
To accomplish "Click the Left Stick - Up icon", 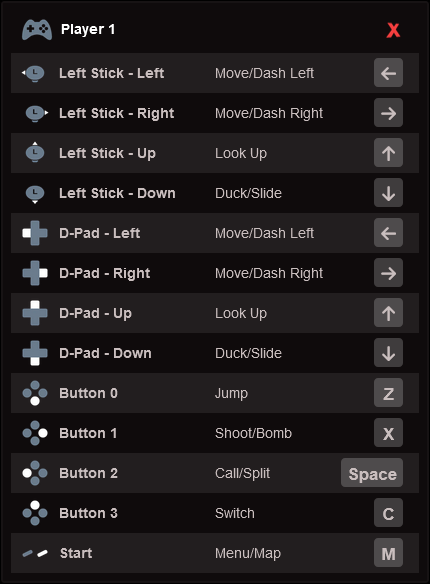I will tap(35, 152).
